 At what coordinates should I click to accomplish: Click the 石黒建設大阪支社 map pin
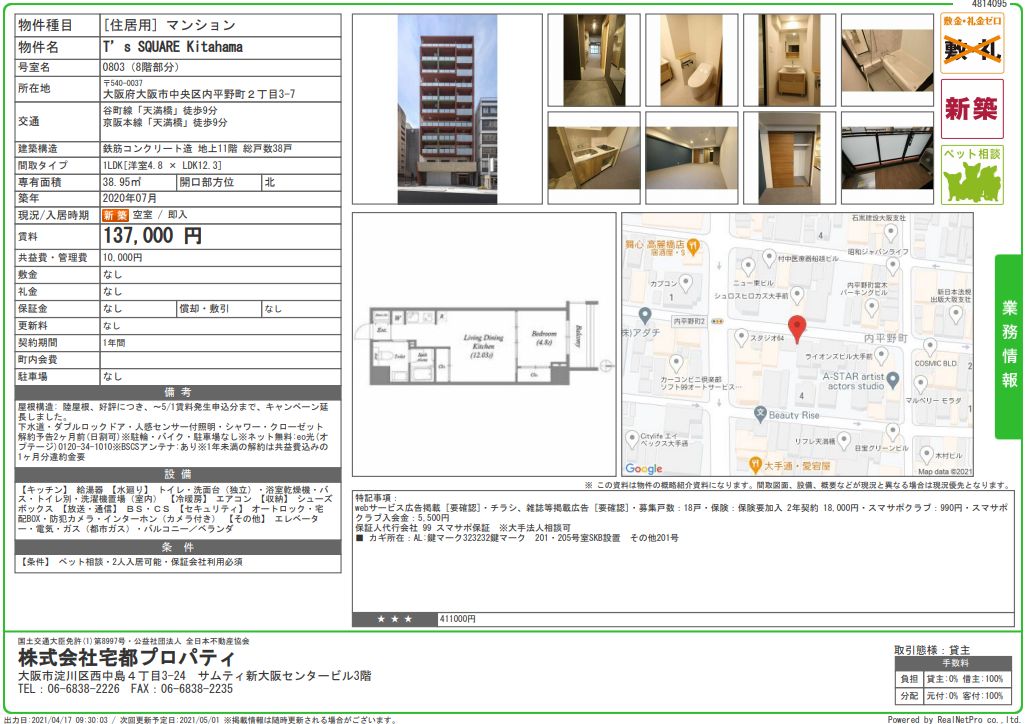tap(891, 232)
